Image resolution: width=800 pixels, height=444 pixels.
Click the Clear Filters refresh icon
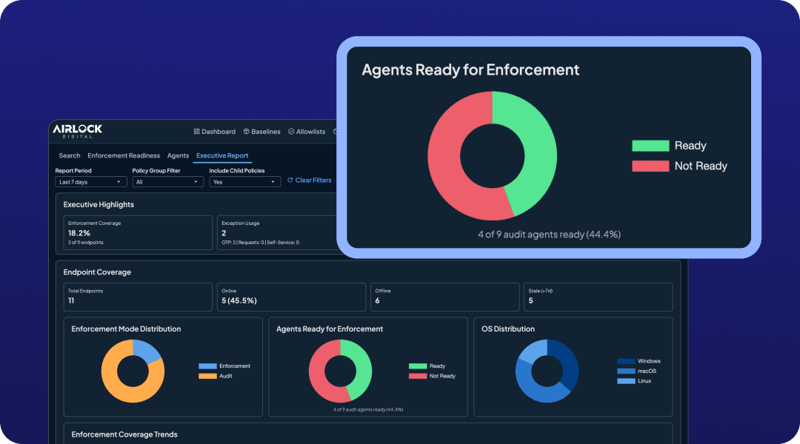point(290,181)
